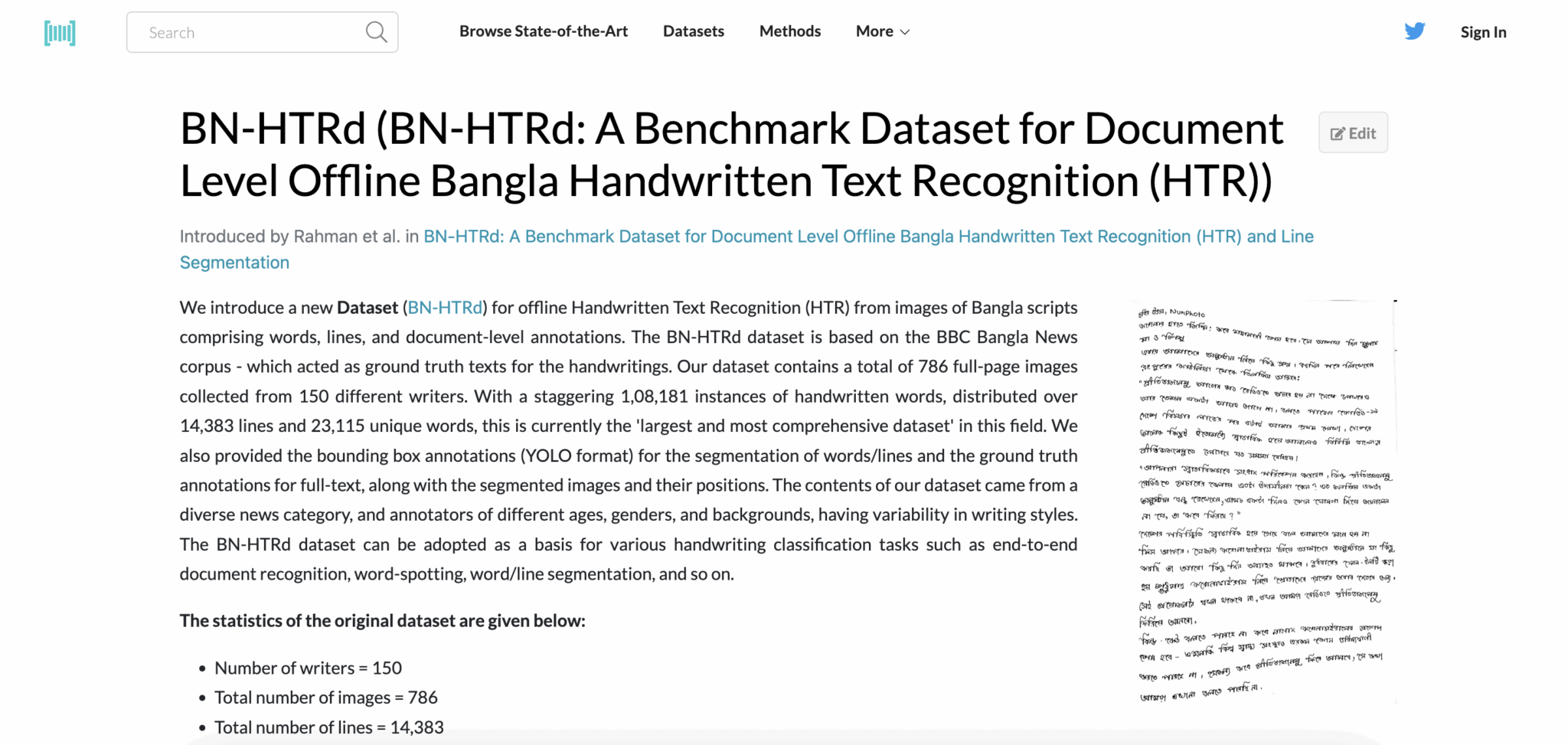Click the pencil icon in Edit button
This screenshot has height=745, width=1568.
click(x=1338, y=134)
